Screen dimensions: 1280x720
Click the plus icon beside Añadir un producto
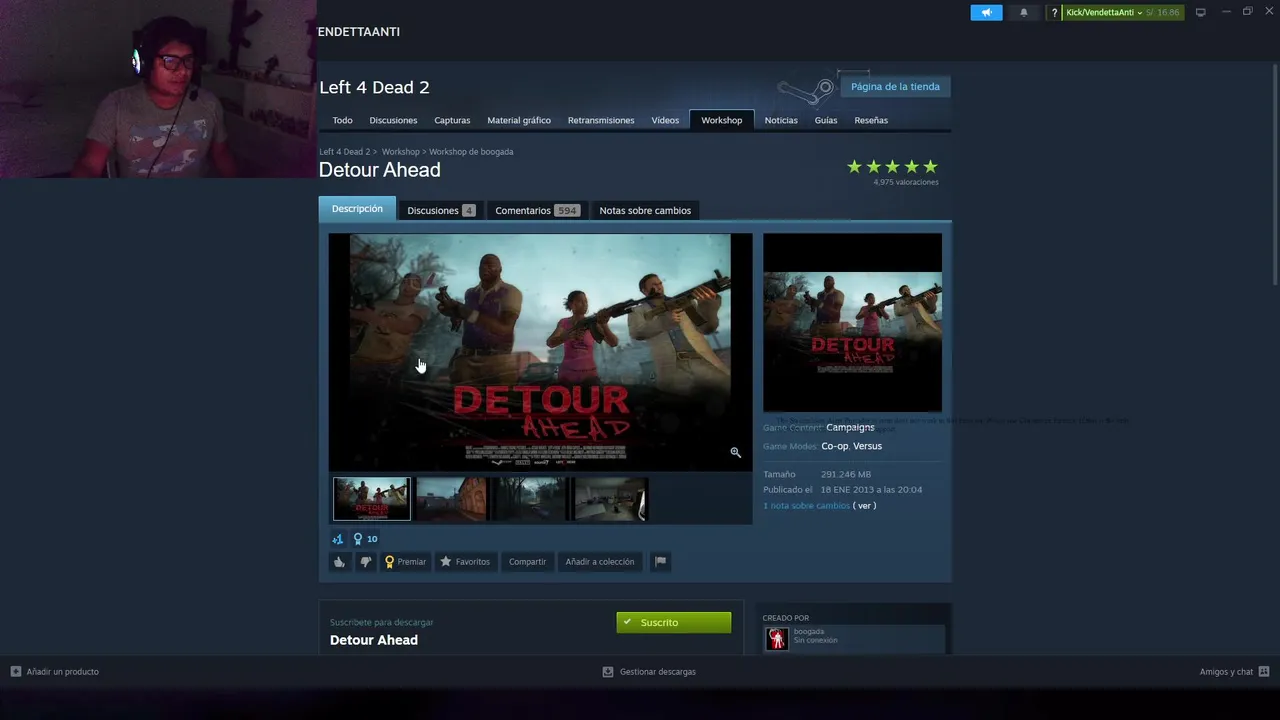click(15, 672)
